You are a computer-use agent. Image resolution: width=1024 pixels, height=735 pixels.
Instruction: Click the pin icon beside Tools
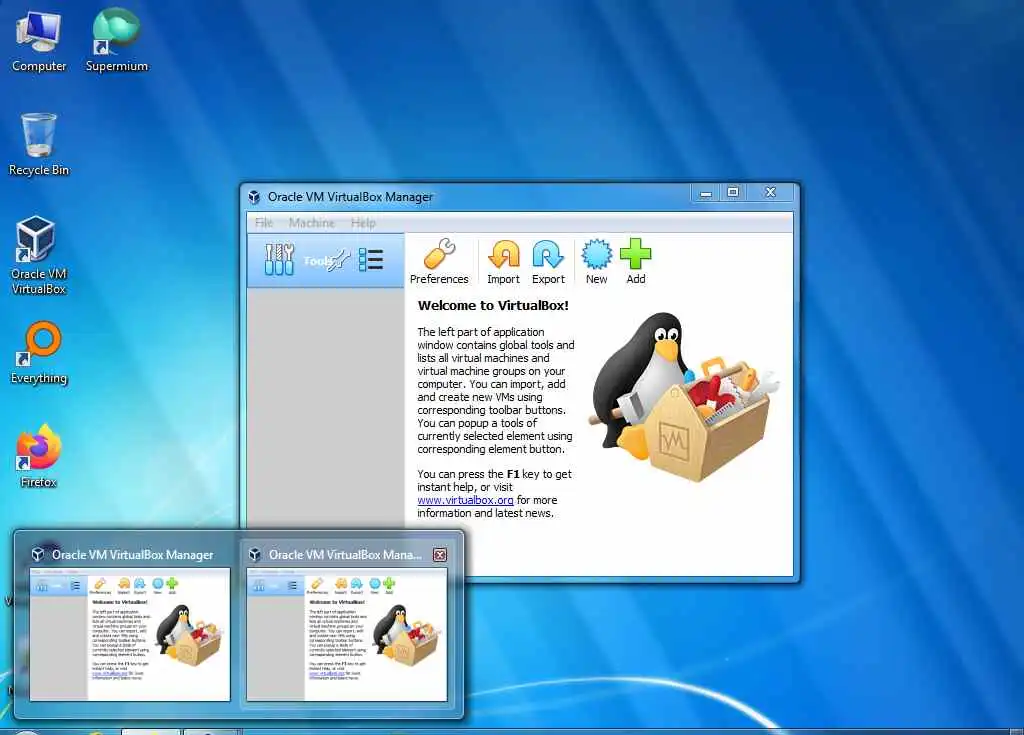339,260
